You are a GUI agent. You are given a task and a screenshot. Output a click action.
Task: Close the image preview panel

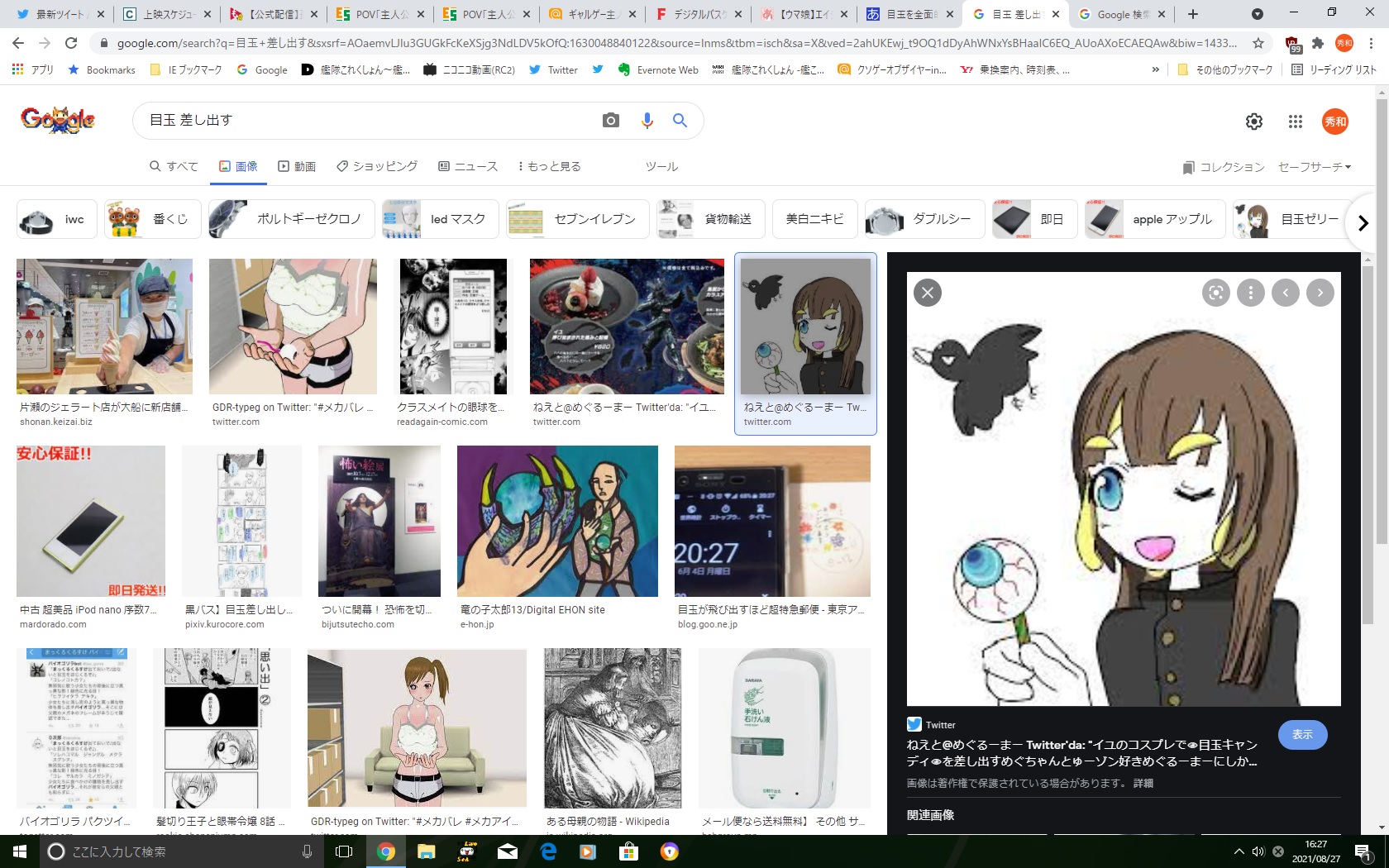pos(928,293)
